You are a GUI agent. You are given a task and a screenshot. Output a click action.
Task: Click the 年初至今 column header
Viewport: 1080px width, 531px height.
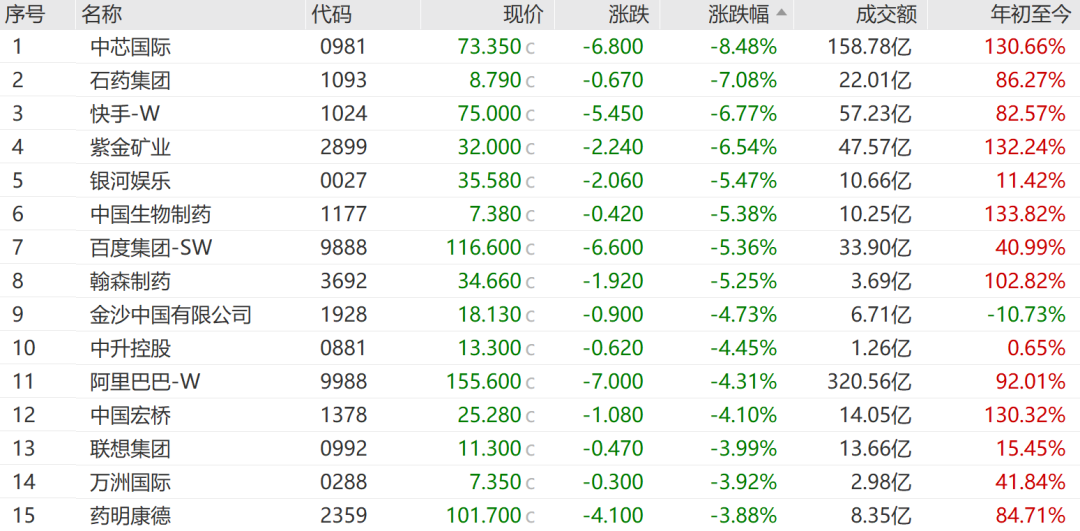pos(1027,14)
